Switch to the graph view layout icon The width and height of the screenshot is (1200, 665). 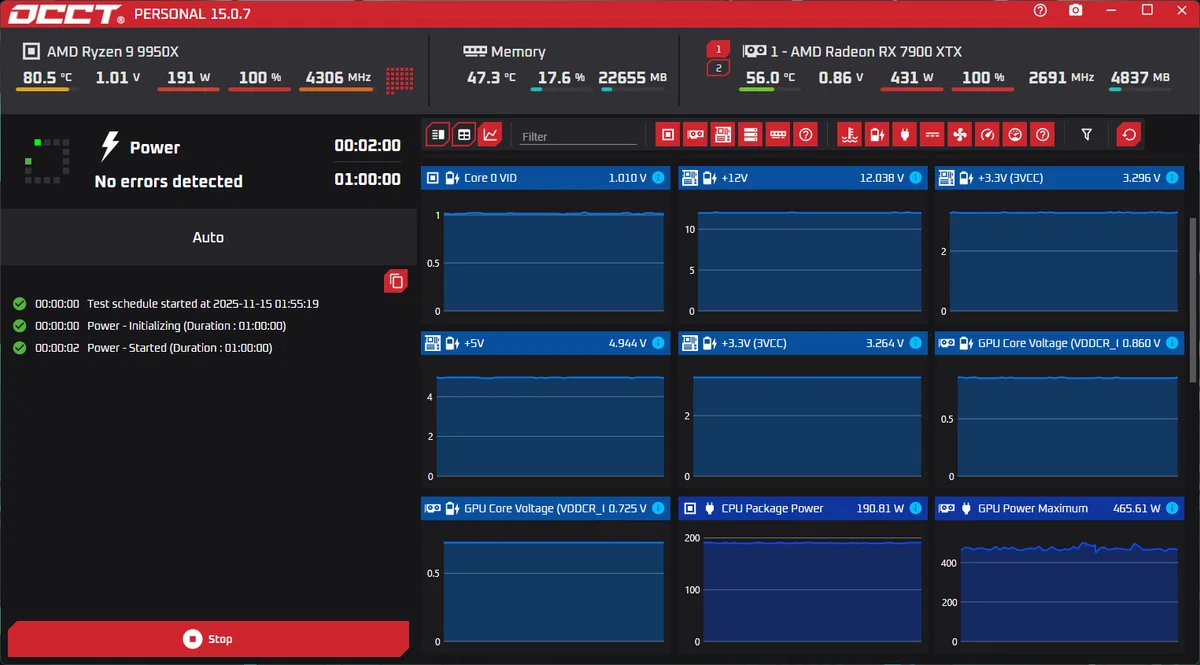(x=490, y=134)
